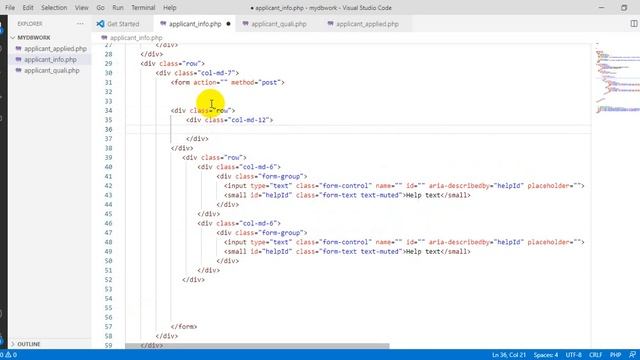
Task: Click the Ln 36, Col 21 status item
Action: 509,355
